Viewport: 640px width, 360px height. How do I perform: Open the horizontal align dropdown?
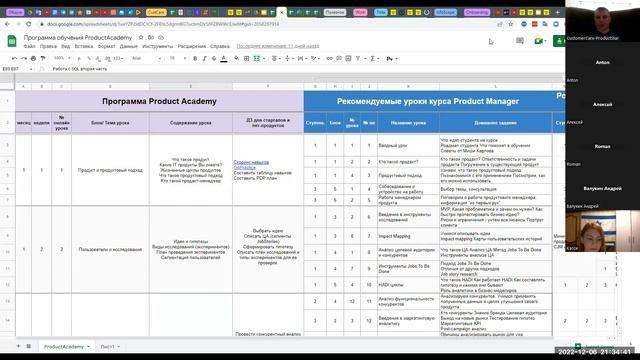[x=276, y=58]
